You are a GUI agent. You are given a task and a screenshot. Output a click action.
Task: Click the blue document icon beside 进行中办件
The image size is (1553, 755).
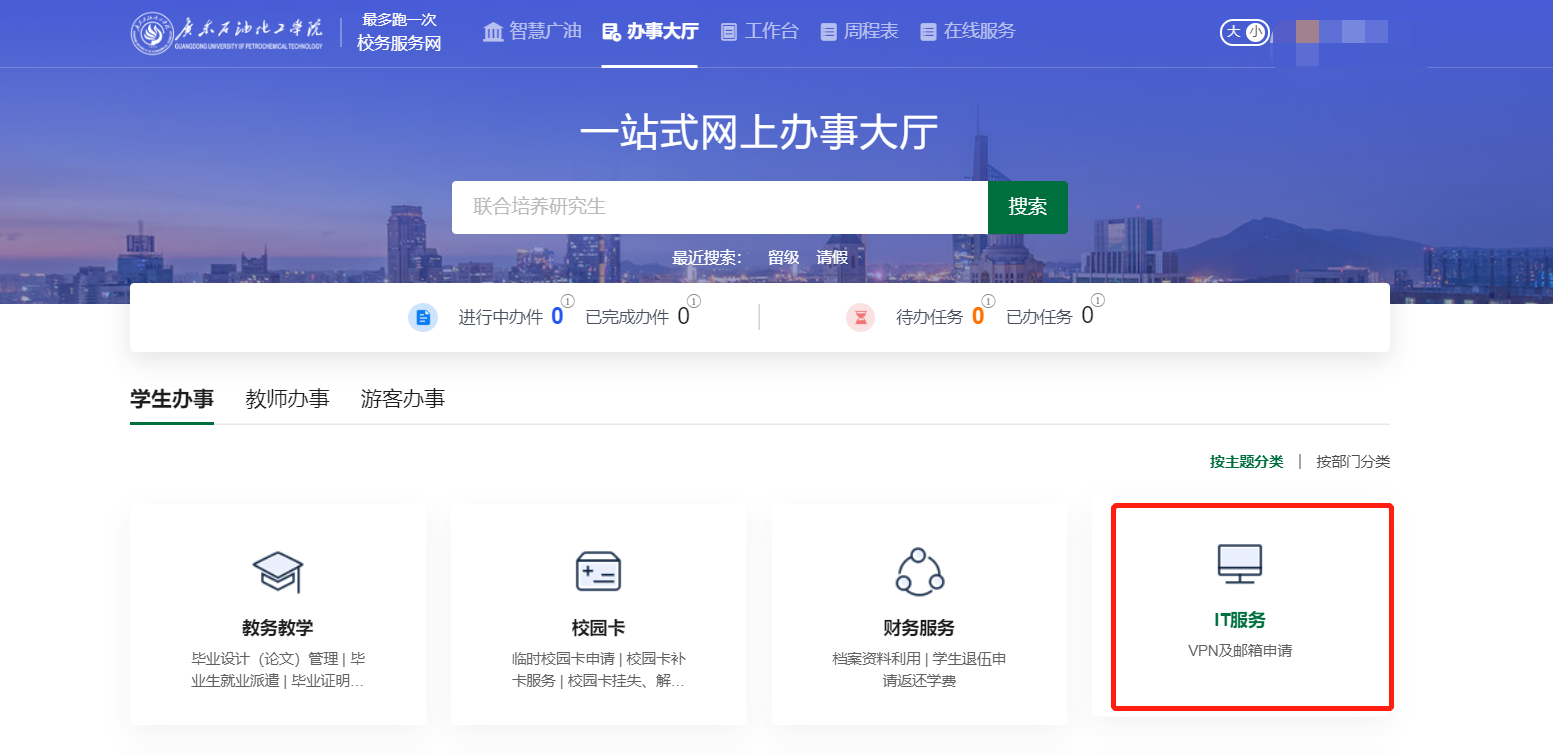coord(423,318)
